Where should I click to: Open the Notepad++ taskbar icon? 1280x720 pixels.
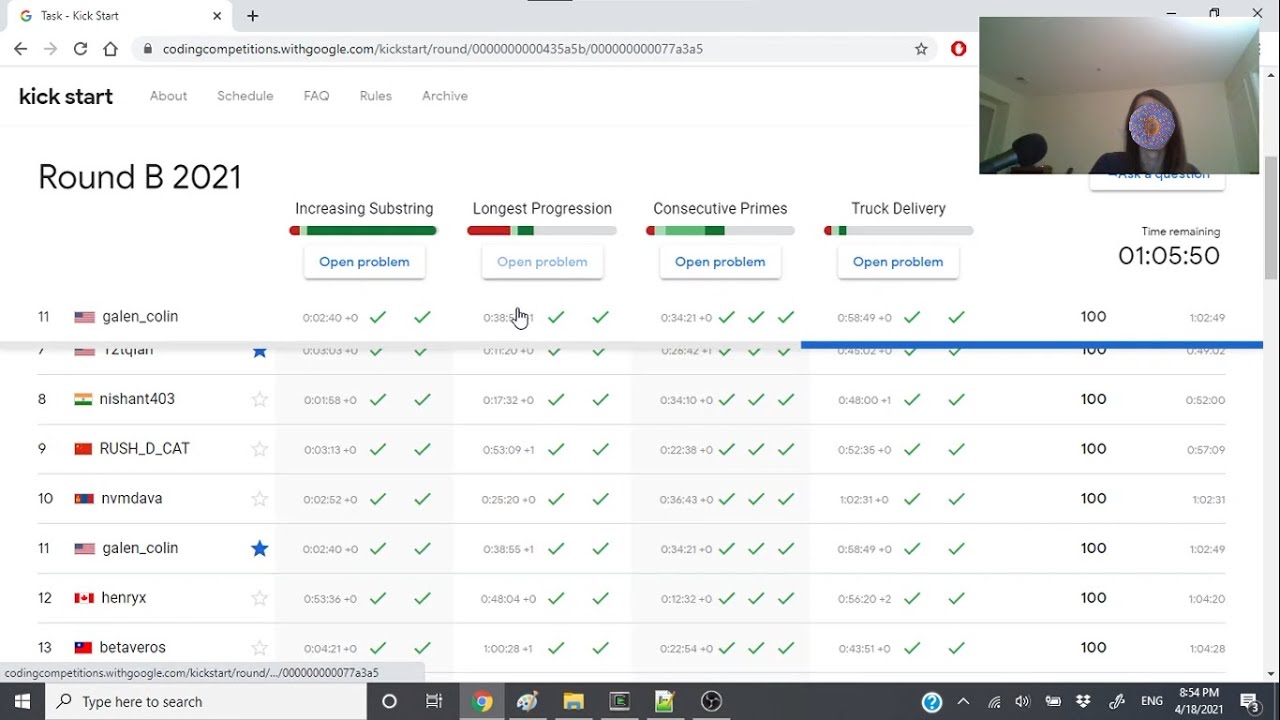click(x=665, y=701)
